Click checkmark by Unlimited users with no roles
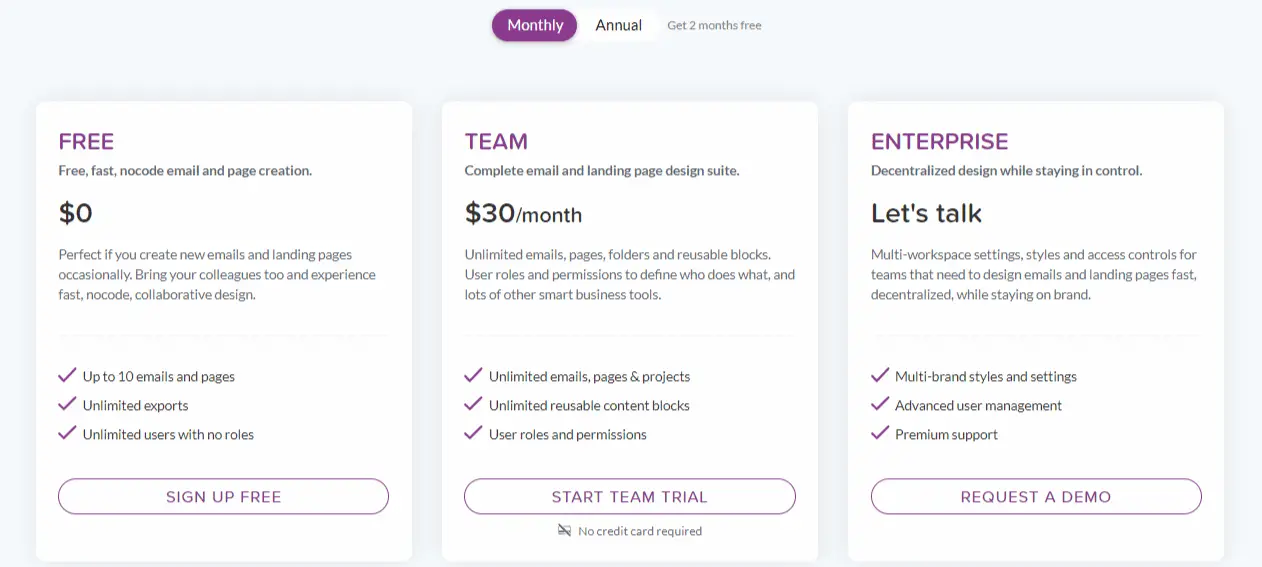This screenshot has height=567, width=1262. (67, 433)
